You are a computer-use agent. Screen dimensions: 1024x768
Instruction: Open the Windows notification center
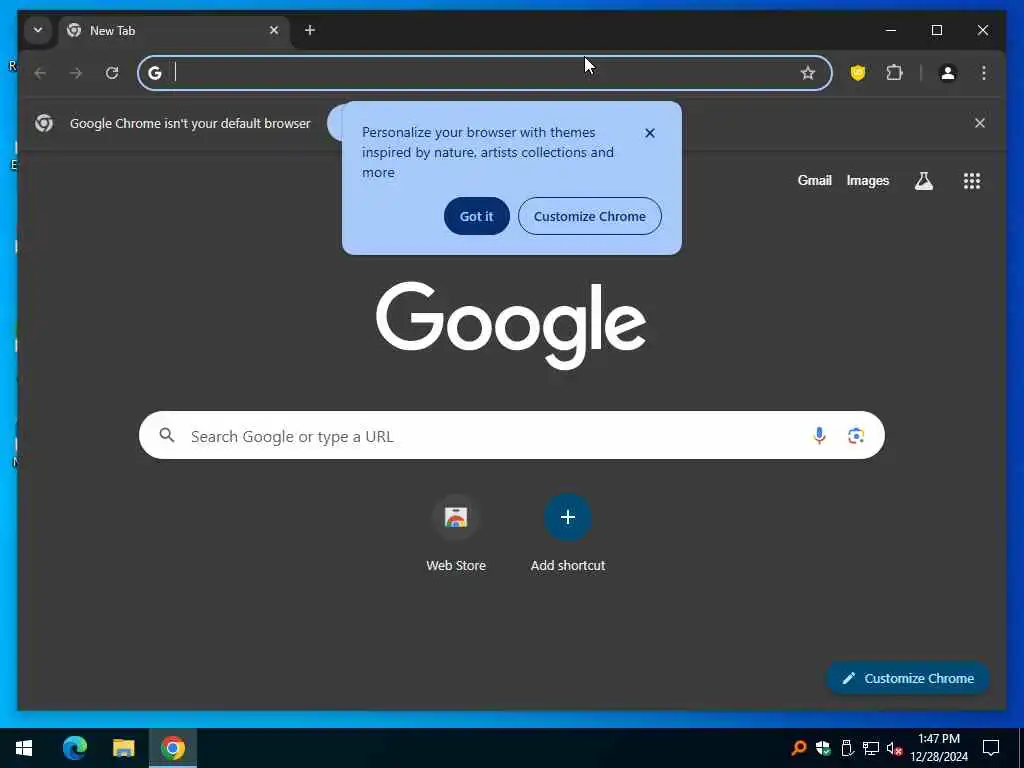(x=991, y=748)
